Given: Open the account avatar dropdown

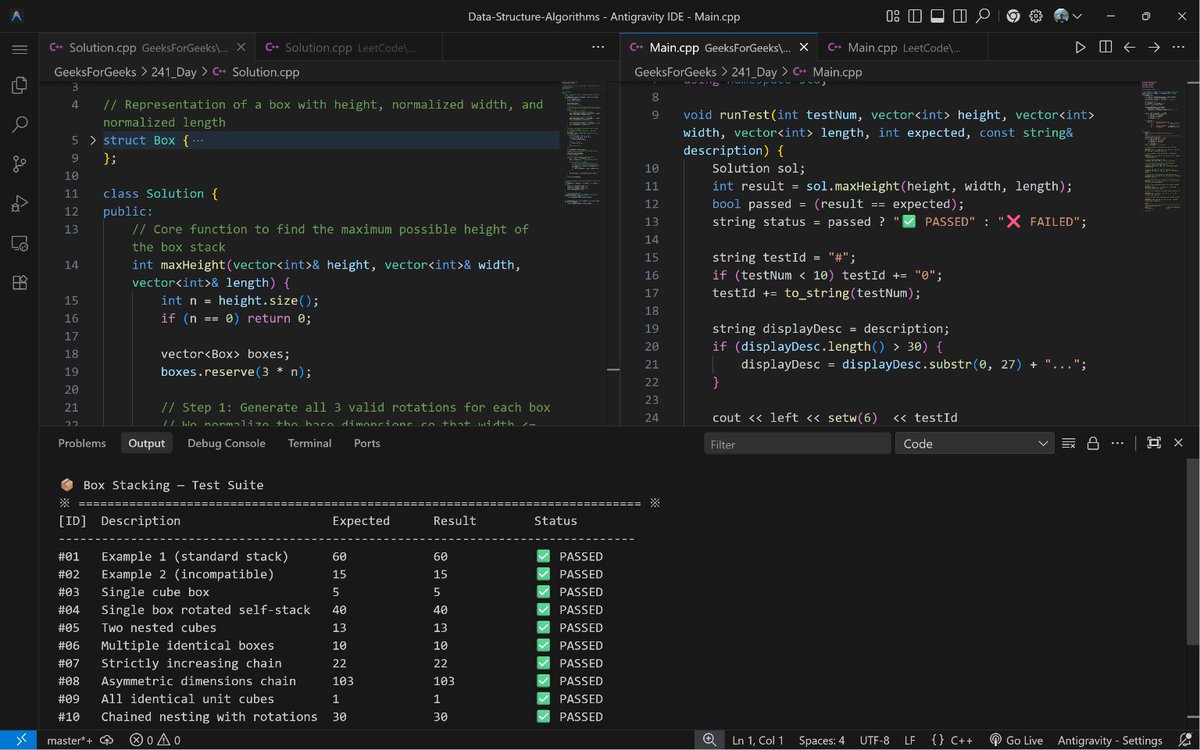Looking at the screenshot, I should [1068, 16].
